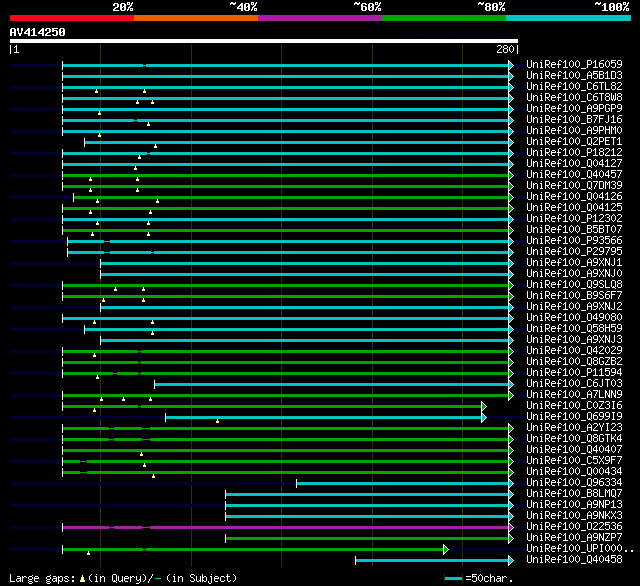
Task: Click the purple arrowhead of UniRef100_O22536 alignment
Action: (511, 528)
